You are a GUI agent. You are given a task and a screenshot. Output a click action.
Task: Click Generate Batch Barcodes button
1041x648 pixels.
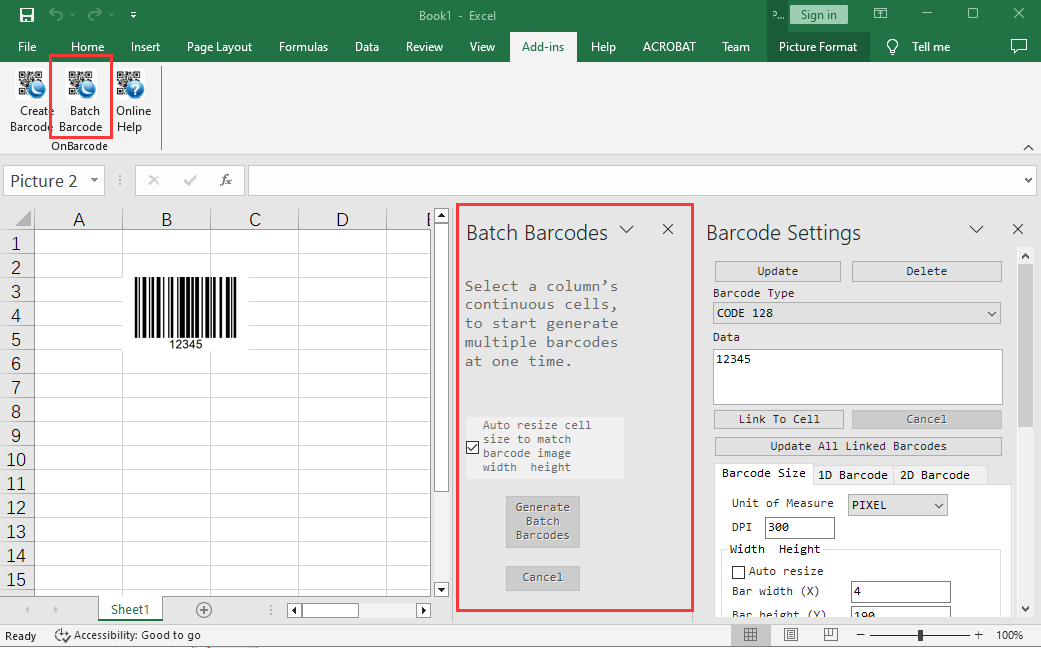point(542,521)
